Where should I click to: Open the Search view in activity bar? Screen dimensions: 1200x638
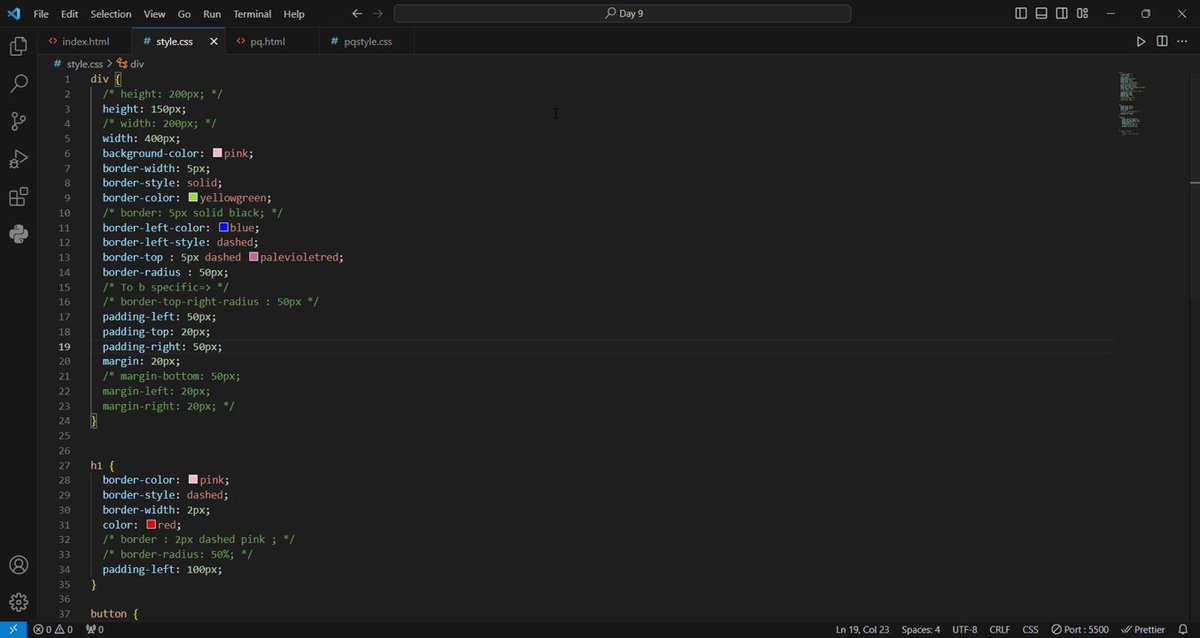(x=18, y=84)
